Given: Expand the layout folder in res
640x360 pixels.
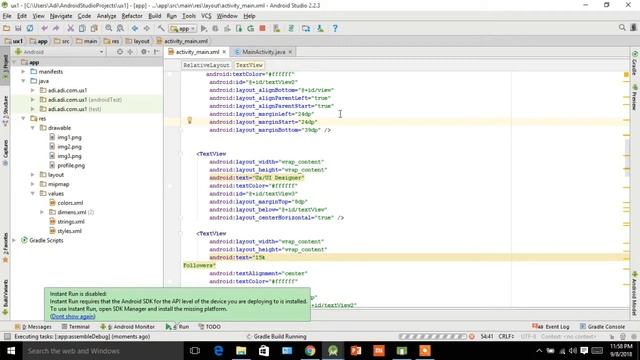Looking at the screenshot, I should pyautogui.click(x=33, y=175).
